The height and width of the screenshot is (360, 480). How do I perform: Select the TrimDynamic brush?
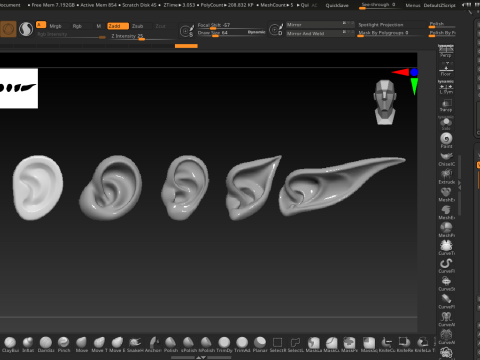(224, 344)
